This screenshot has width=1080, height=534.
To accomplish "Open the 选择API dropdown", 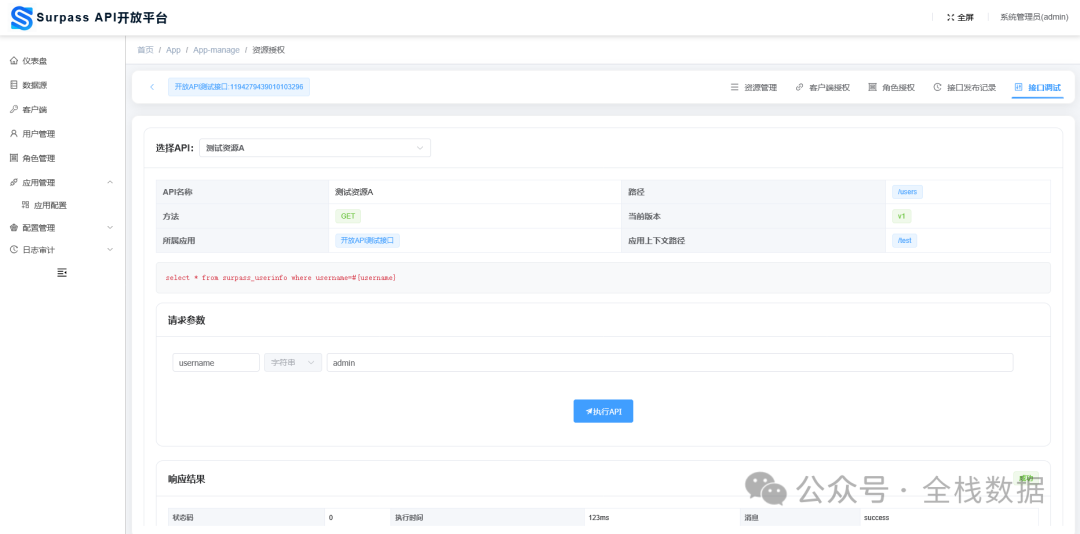I will click(x=314, y=148).
